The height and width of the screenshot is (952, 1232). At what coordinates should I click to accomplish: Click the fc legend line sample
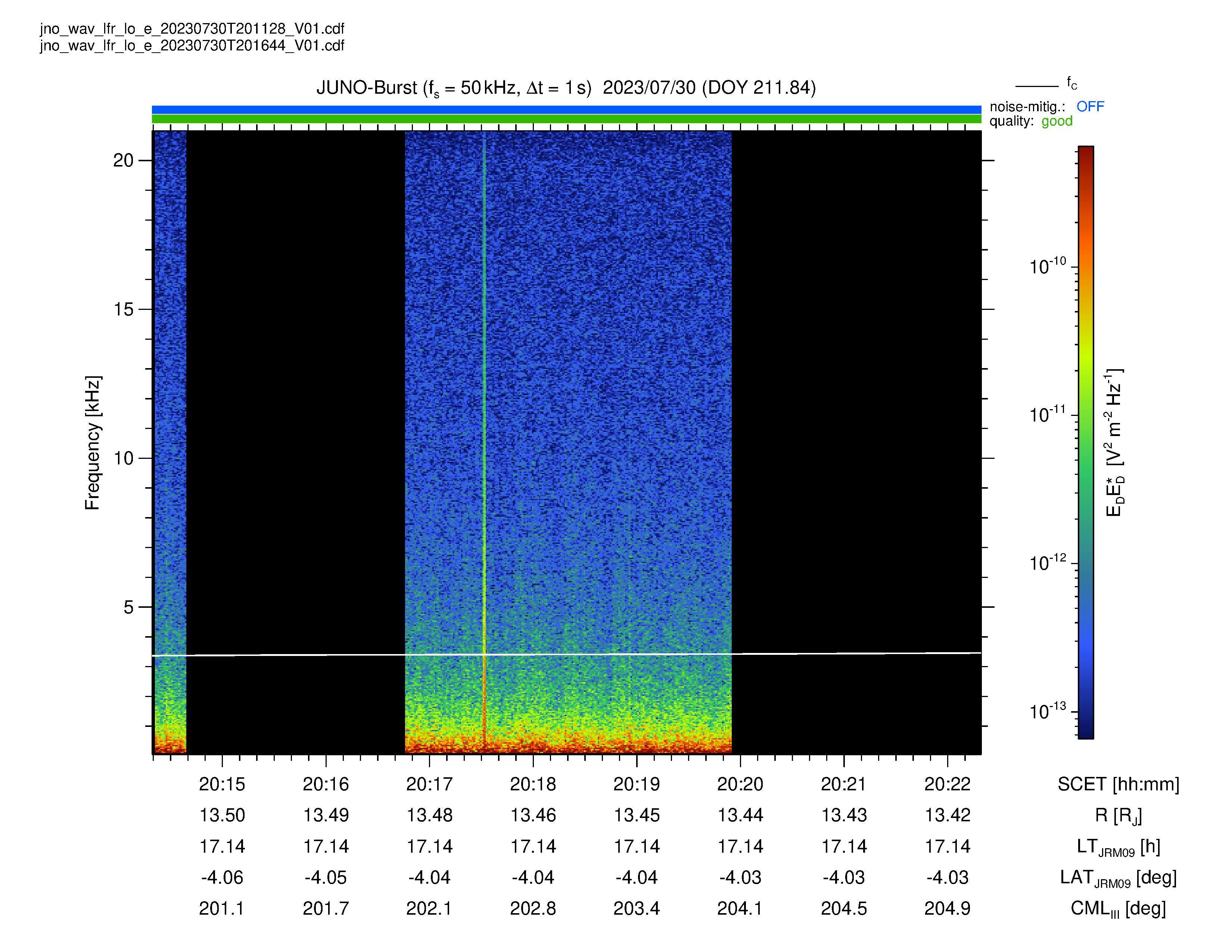1037,86
